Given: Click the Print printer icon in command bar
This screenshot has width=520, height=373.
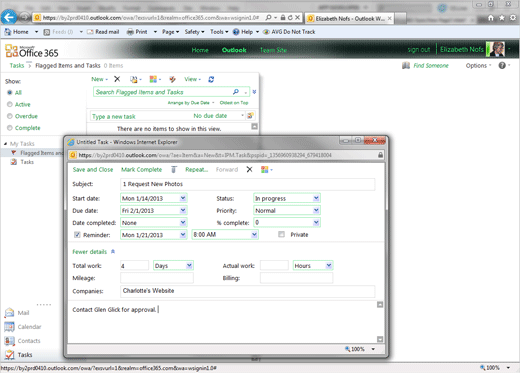Looking at the screenshot, I should (130, 32).
